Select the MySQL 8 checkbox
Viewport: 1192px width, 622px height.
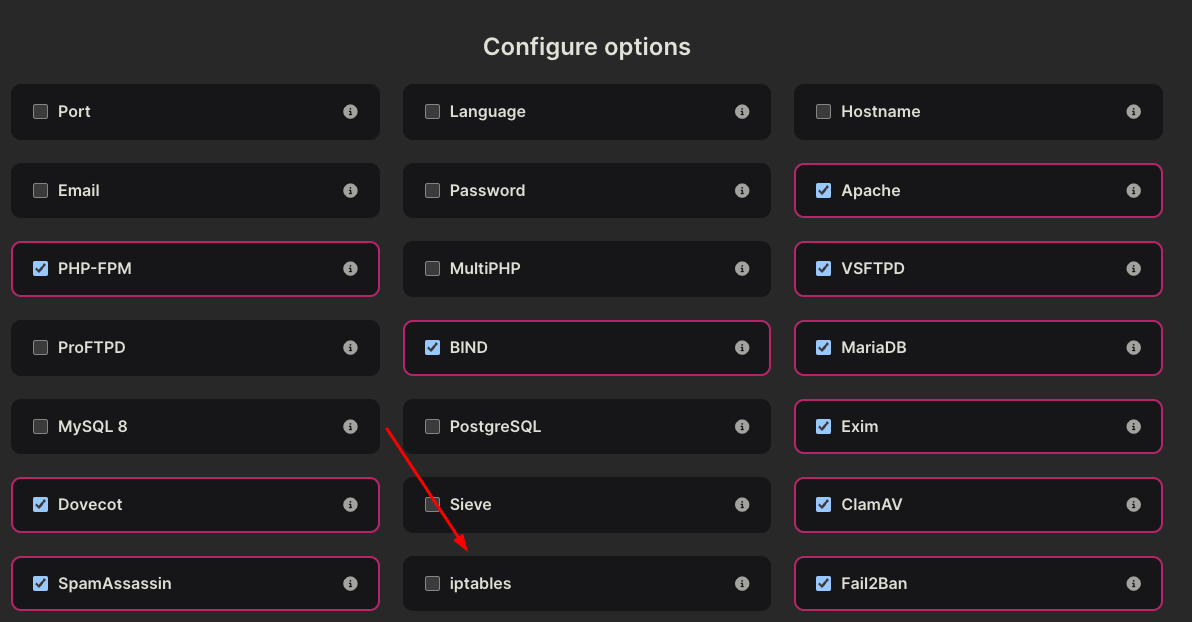(x=40, y=427)
